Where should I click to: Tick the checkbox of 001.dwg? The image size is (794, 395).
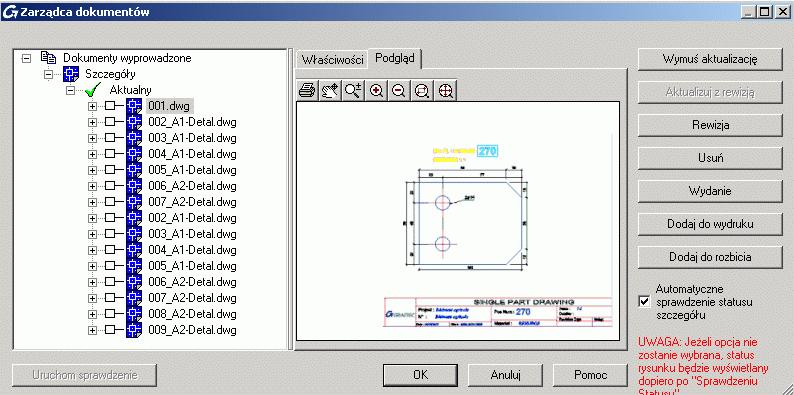tap(110, 106)
